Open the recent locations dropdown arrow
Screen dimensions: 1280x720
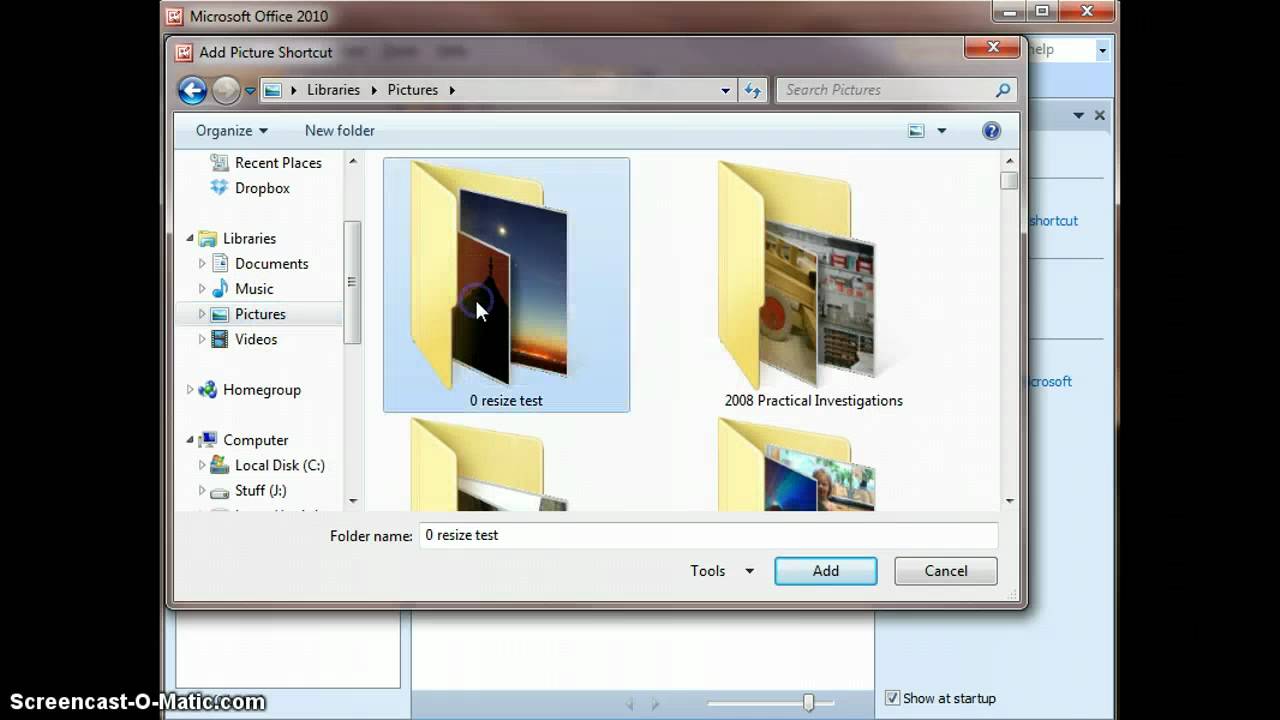250,91
